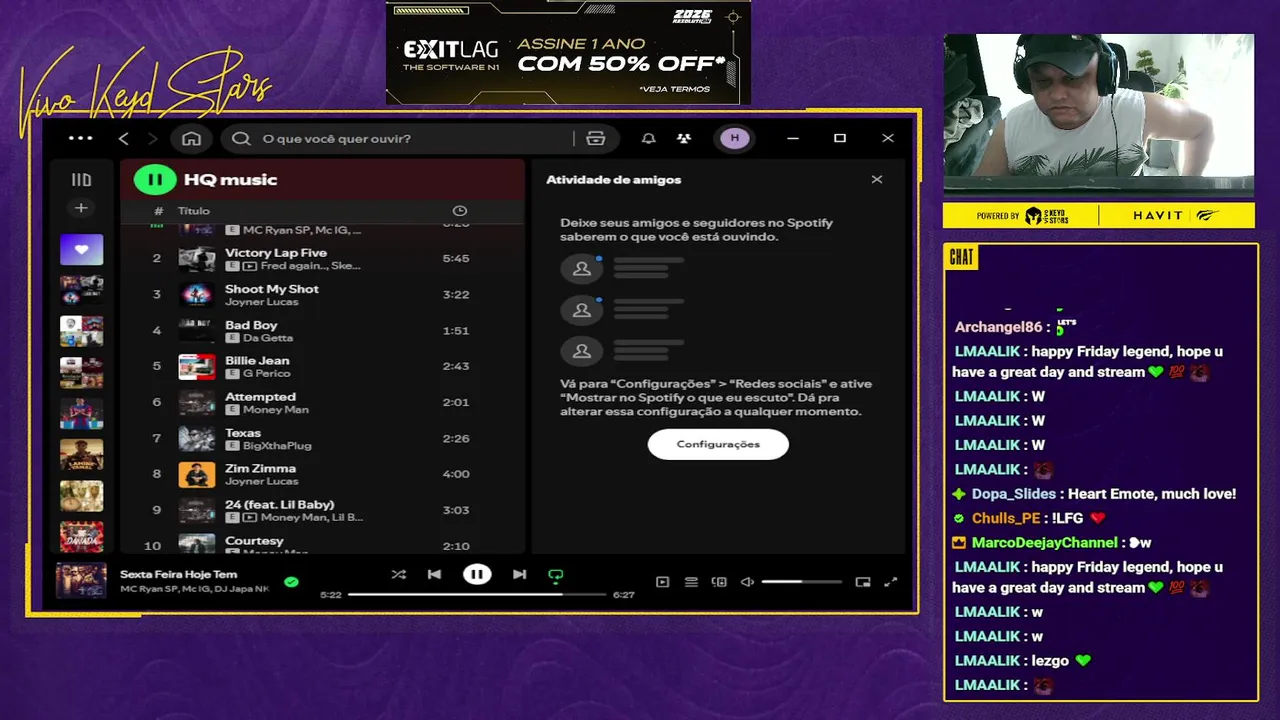Toggle repeat mode
Image resolution: width=1280 pixels, height=720 pixels.
pos(556,575)
